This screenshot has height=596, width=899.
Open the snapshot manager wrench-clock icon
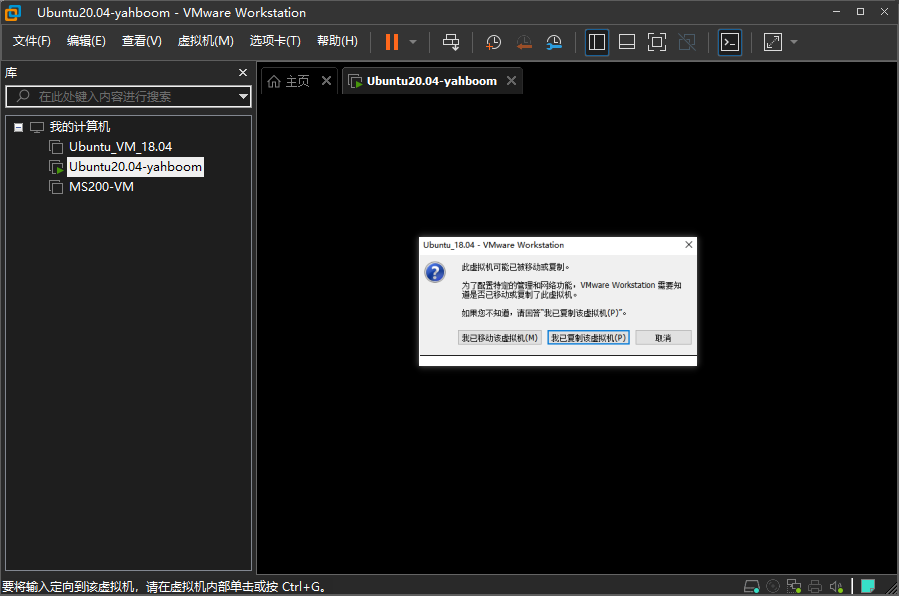(x=554, y=42)
